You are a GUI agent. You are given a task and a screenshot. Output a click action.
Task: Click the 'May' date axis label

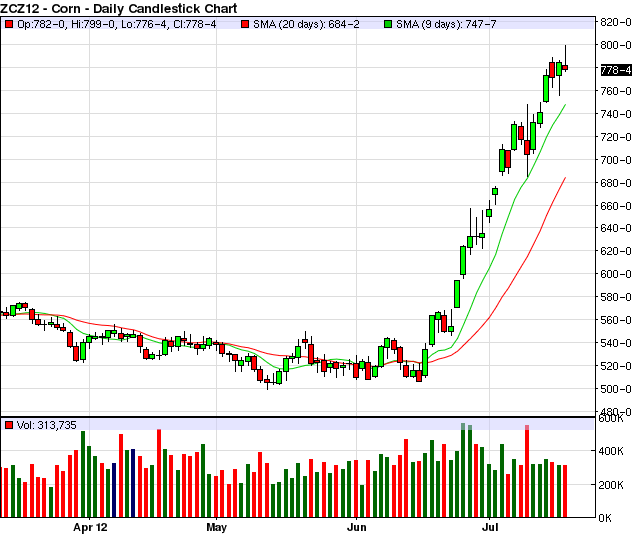(x=216, y=527)
